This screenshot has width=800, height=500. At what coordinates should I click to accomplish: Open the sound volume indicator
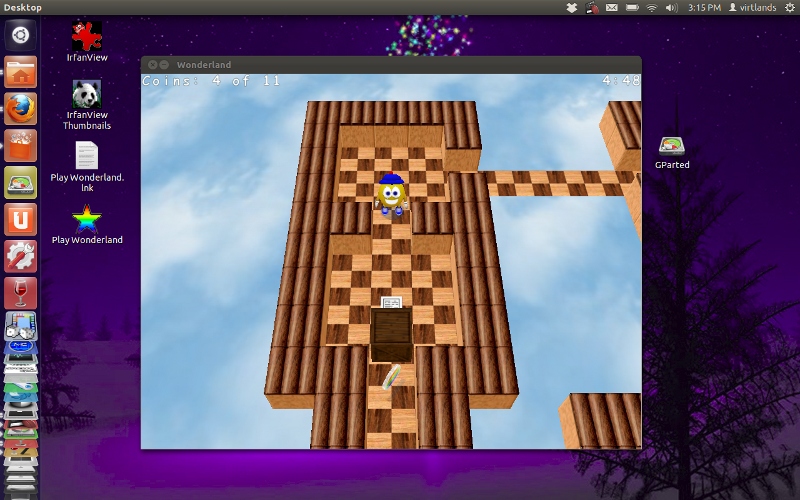(671, 8)
